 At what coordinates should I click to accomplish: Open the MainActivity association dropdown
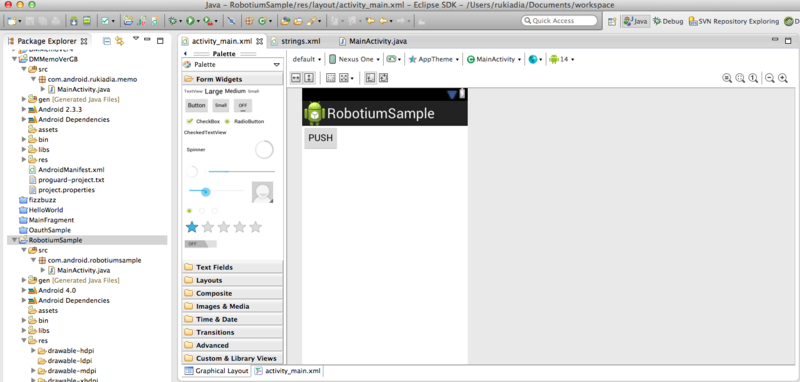[494, 59]
